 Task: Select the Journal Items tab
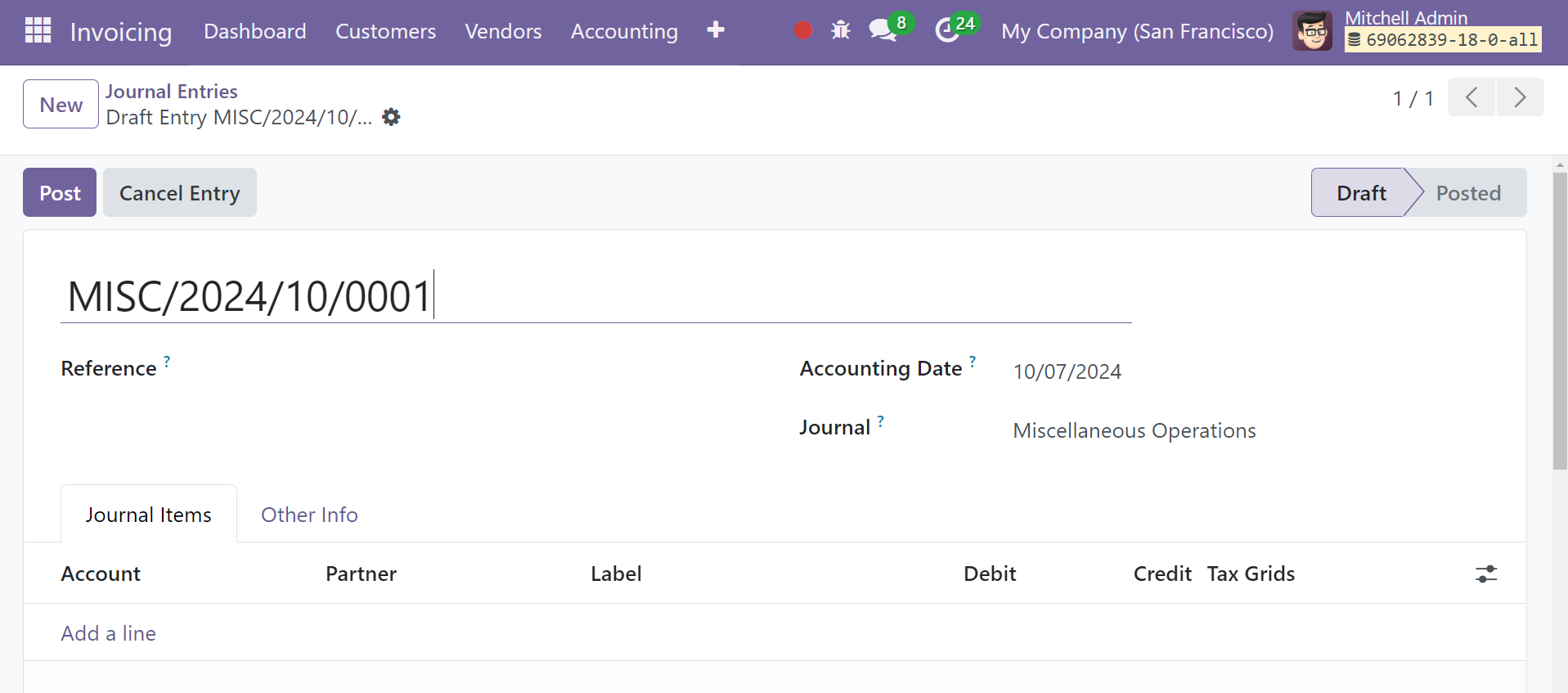pyautogui.click(x=149, y=515)
